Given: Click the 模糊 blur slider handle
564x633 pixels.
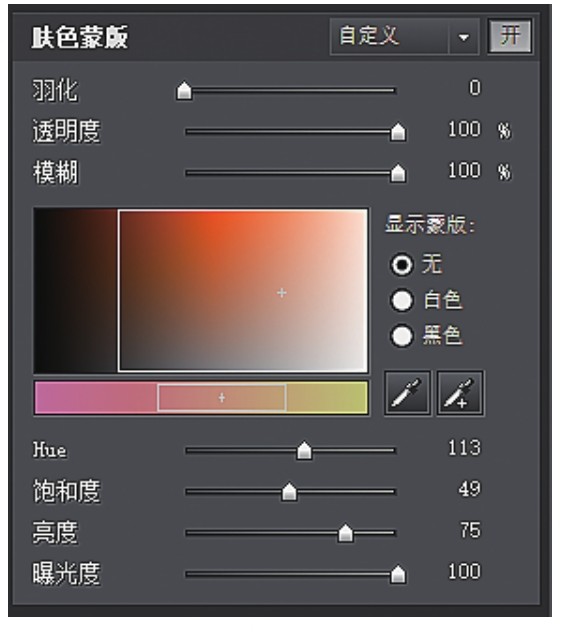Looking at the screenshot, I should (x=398, y=173).
